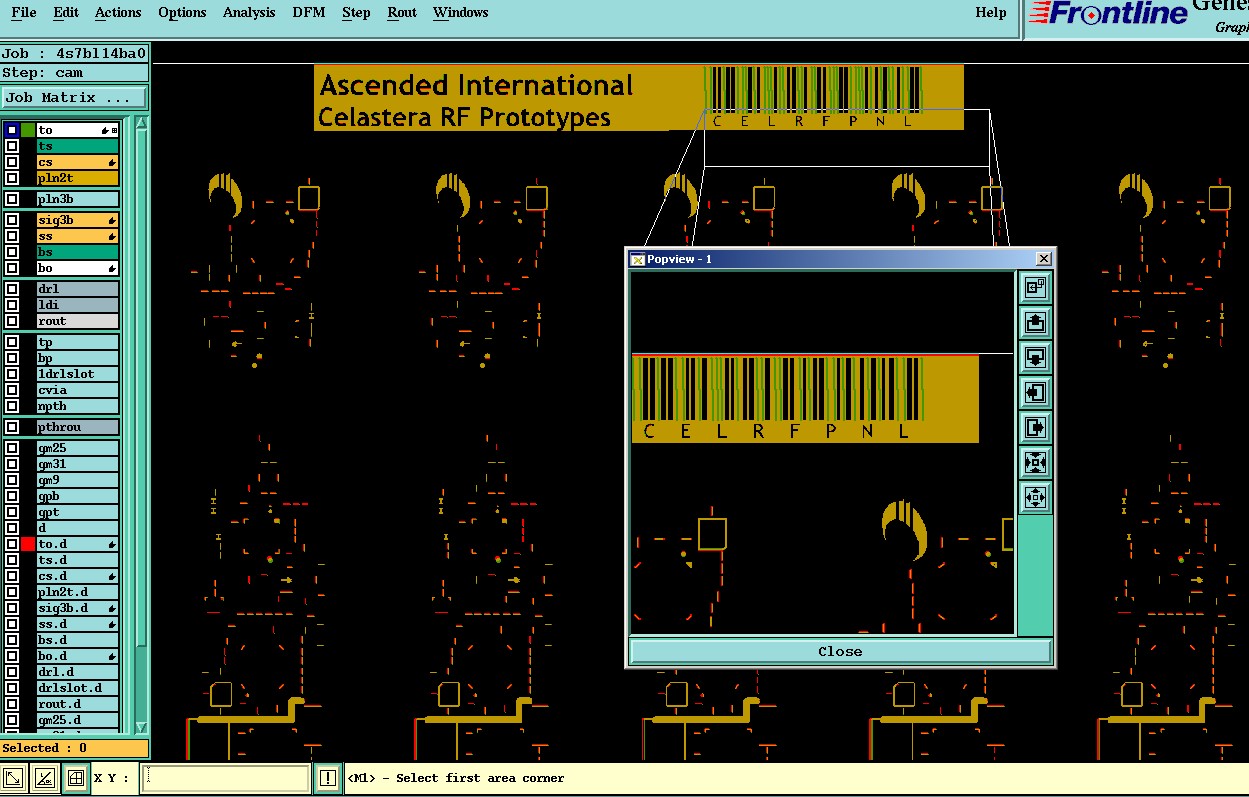Click the small grid icon on the 'to' row
This screenshot has width=1249, height=797.
114,131
